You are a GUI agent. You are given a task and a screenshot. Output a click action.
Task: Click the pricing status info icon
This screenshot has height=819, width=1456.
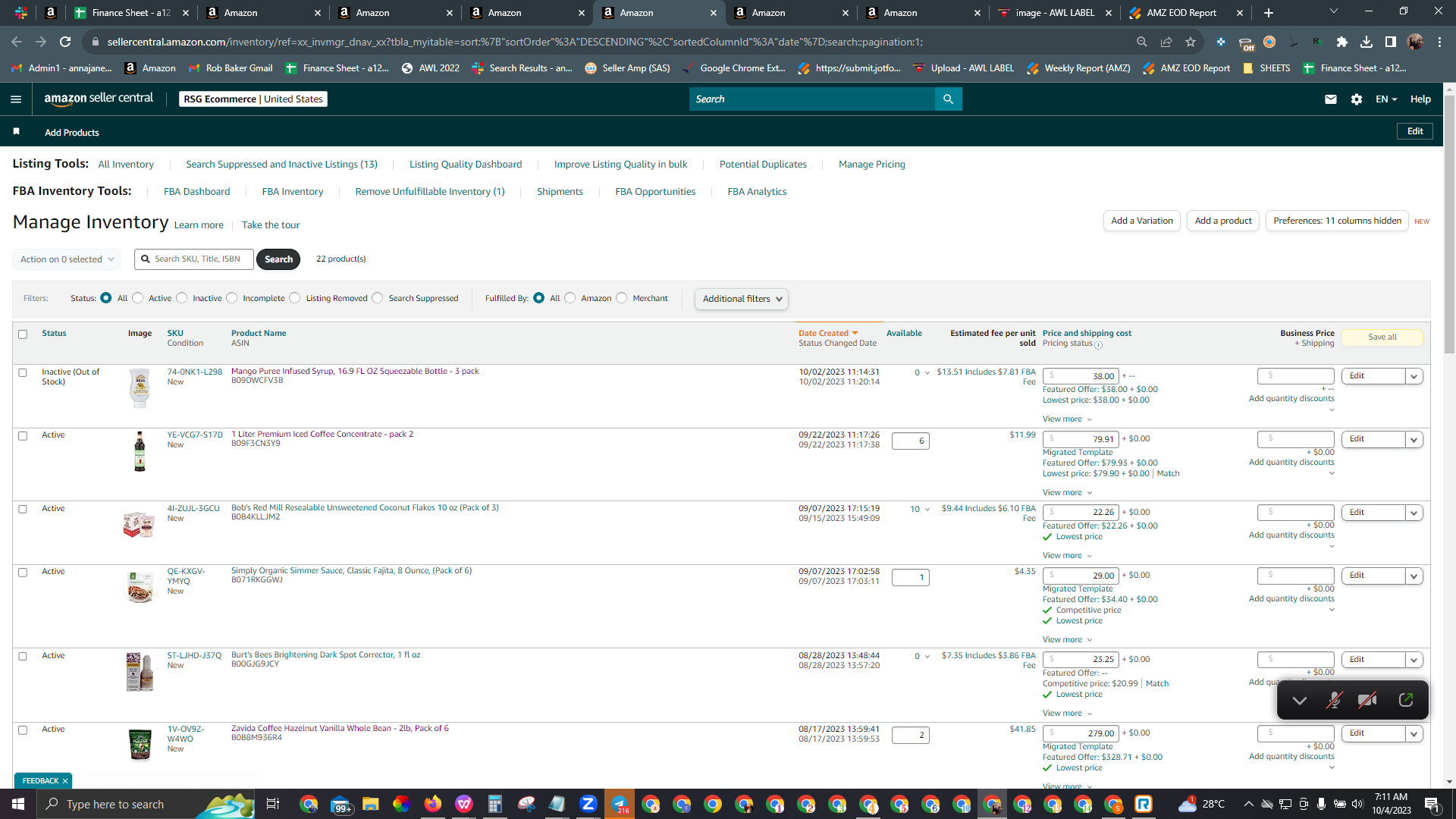pyautogui.click(x=1098, y=345)
